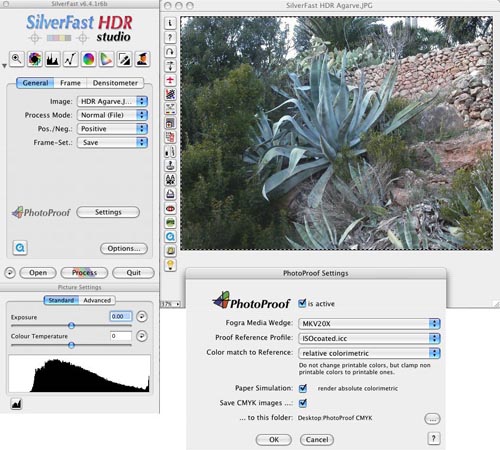
Task: Click 'Desktop:PhotoProof CMYK' folder path
Action: (x=335, y=418)
